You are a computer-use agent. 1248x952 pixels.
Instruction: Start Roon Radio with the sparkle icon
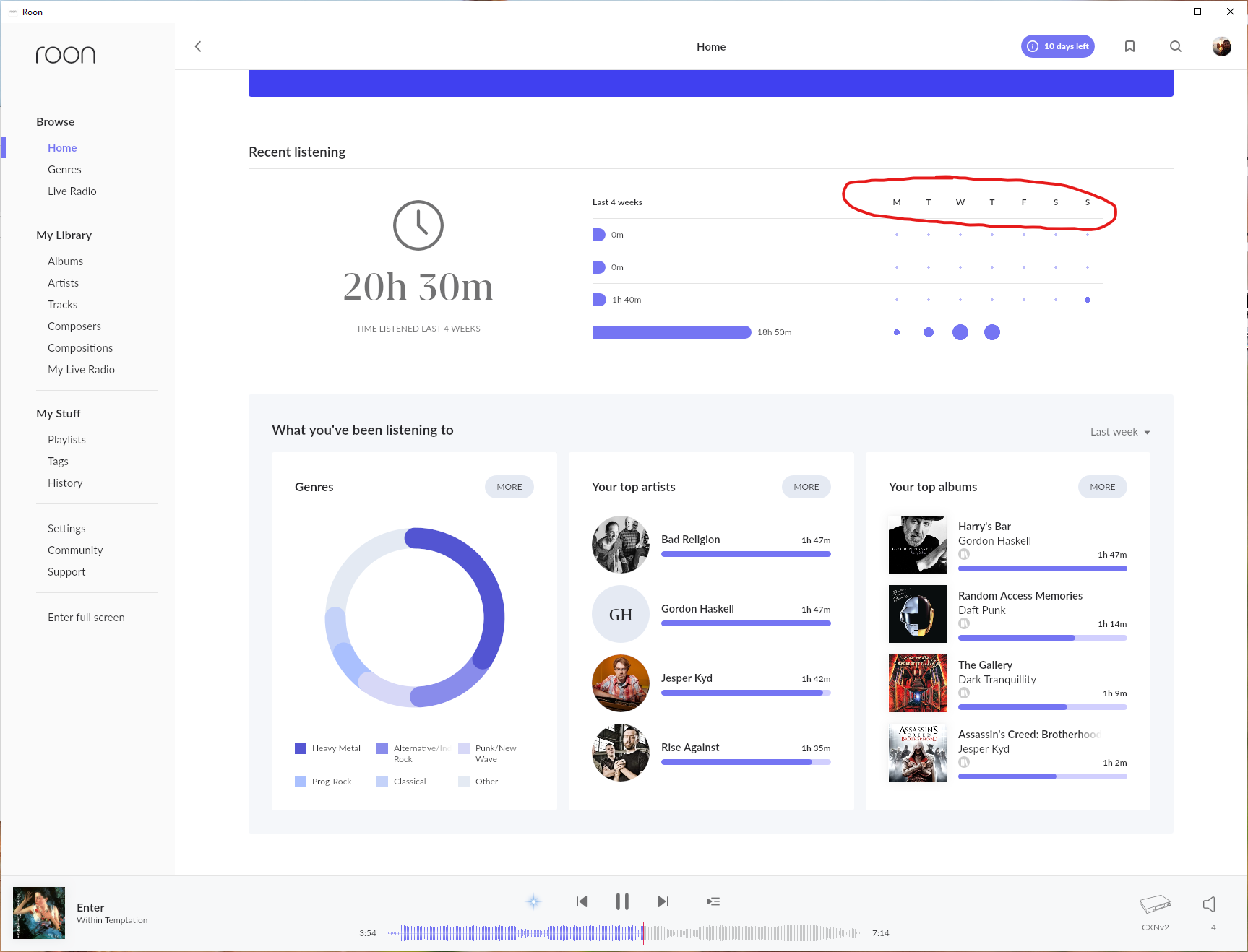(x=533, y=901)
